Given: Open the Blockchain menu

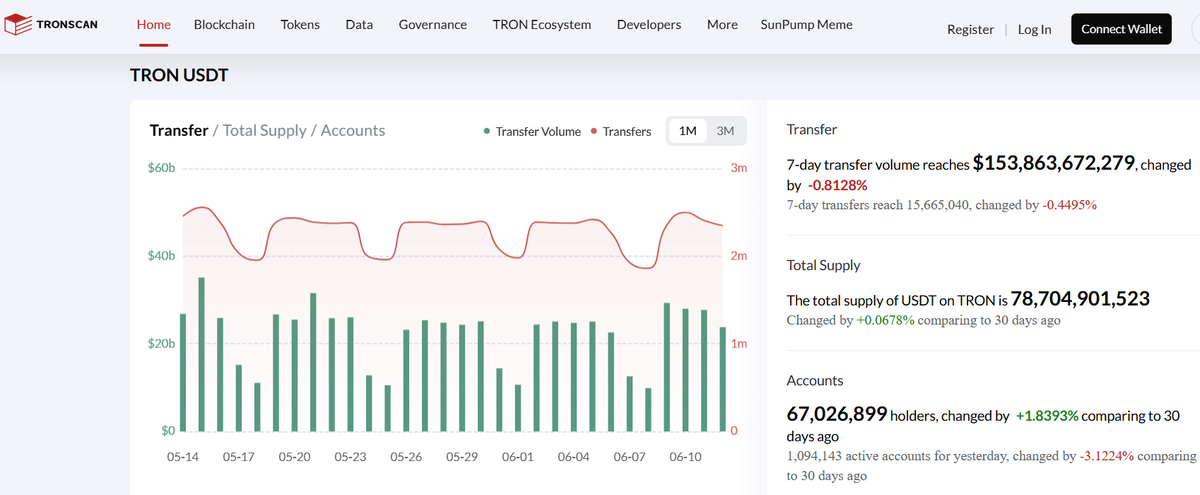Looking at the screenshot, I should pos(224,24).
